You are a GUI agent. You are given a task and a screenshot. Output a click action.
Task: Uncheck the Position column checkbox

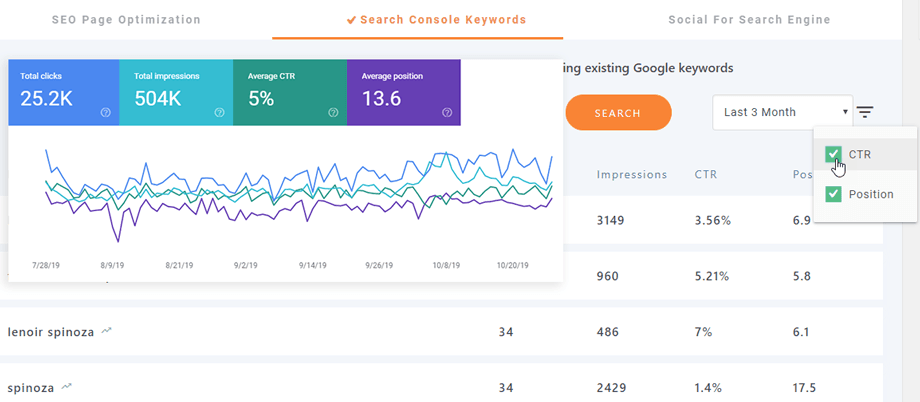pos(833,194)
